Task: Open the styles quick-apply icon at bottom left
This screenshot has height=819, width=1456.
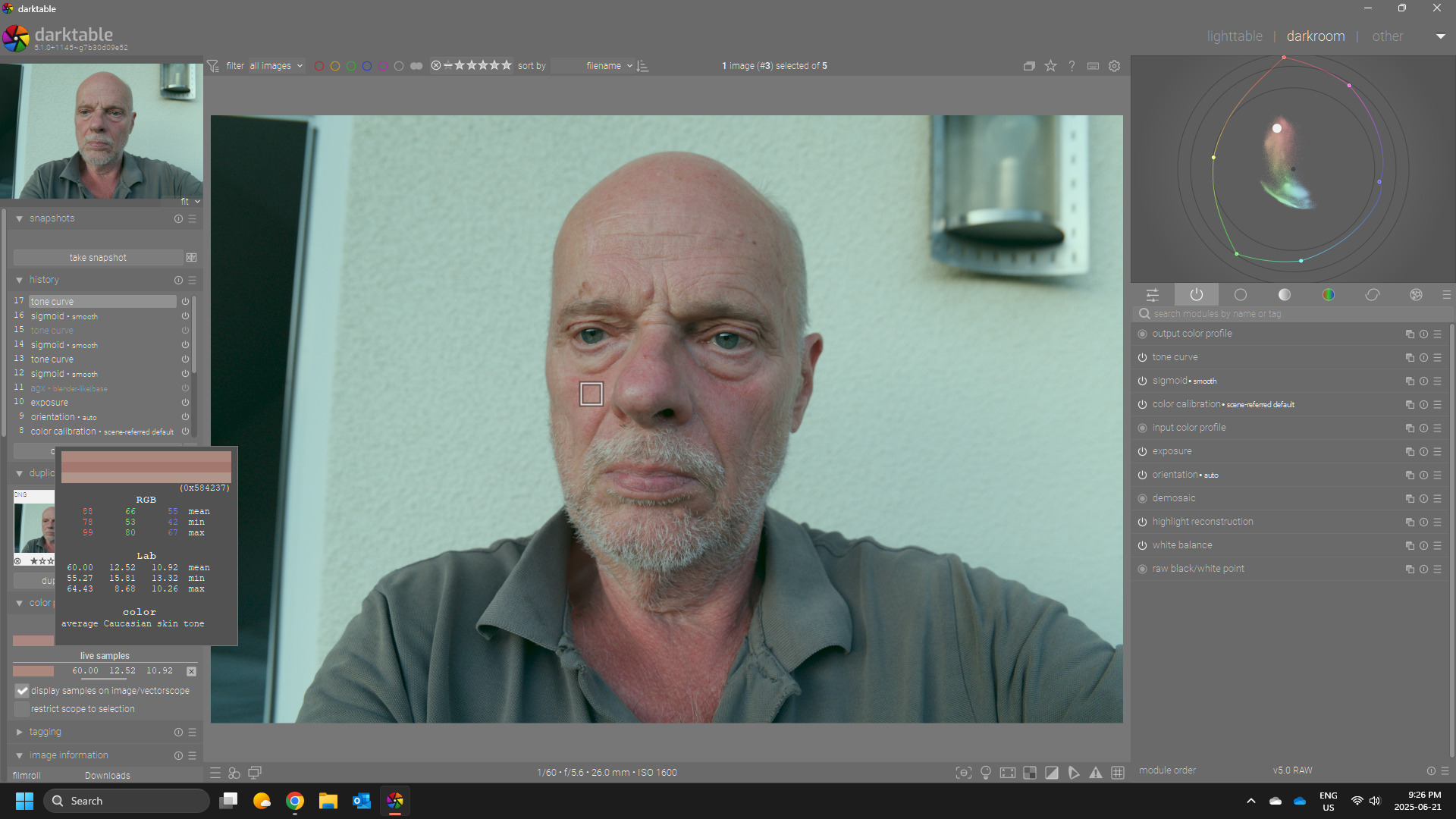Action: coord(234,773)
